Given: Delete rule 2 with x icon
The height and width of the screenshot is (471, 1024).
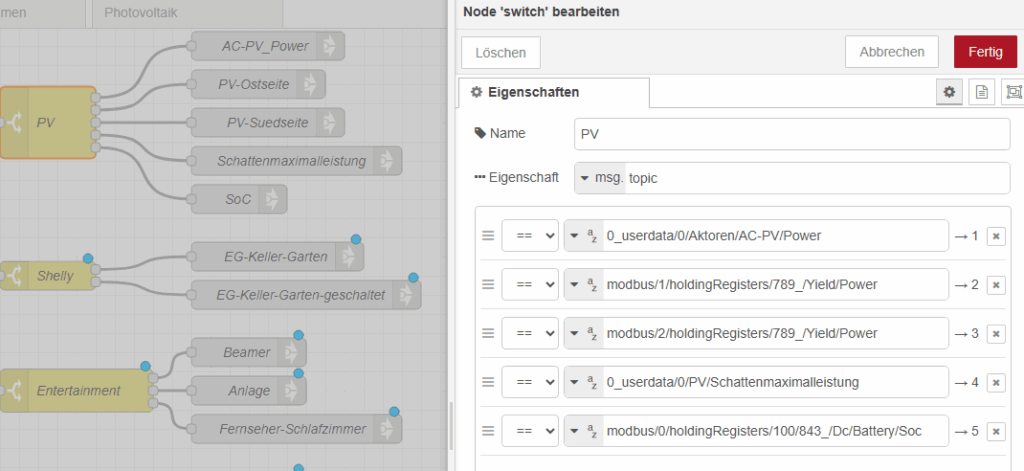Looking at the screenshot, I should click(x=995, y=285).
